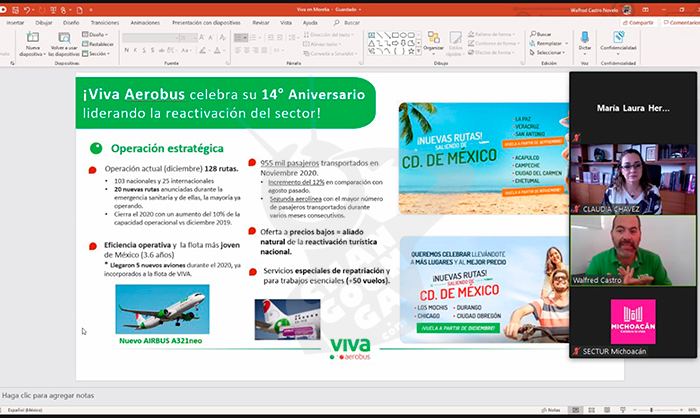Image resolution: width=700 pixels, height=418 pixels.
Task: Click Volver a usar las diapositivas
Action: [x=65, y=44]
